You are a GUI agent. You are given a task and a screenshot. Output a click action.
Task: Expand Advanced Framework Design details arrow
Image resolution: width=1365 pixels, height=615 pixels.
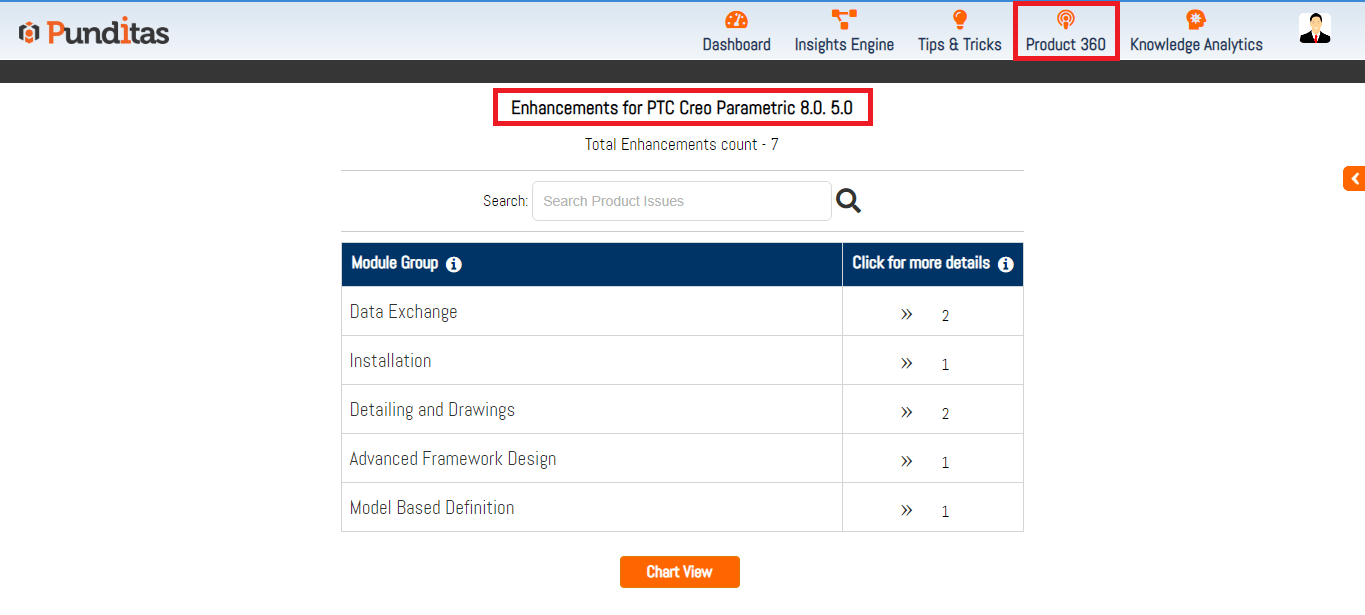pos(906,460)
